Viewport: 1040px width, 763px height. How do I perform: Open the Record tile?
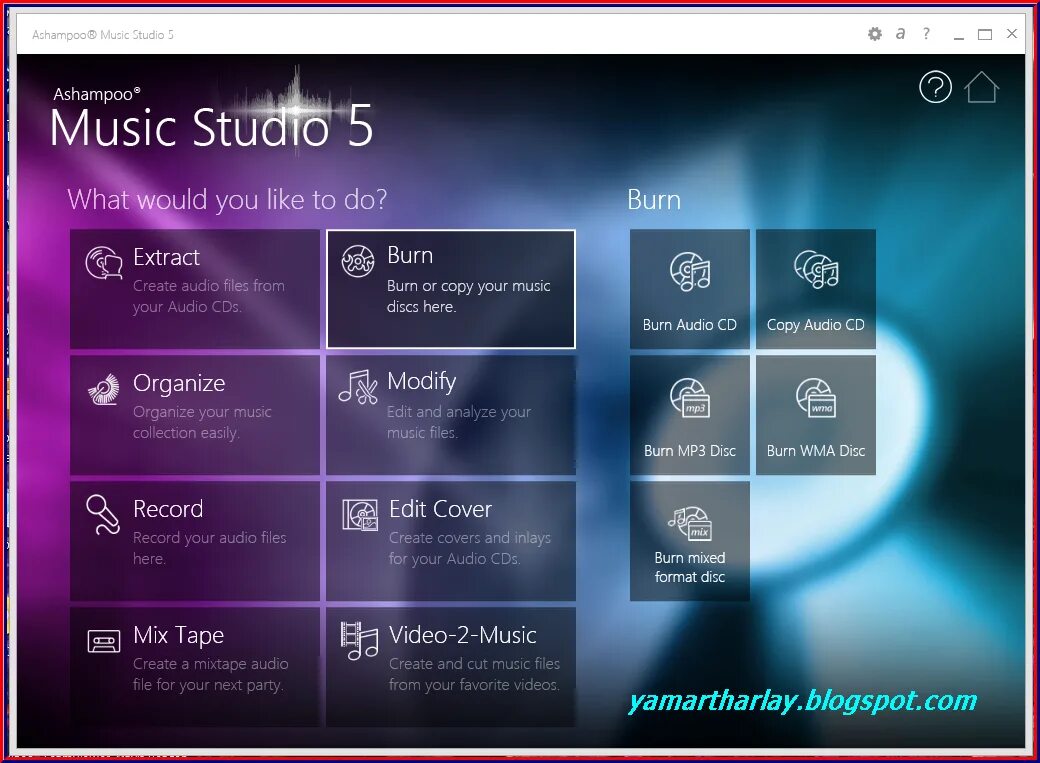pyautogui.click(x=194, y=541)
